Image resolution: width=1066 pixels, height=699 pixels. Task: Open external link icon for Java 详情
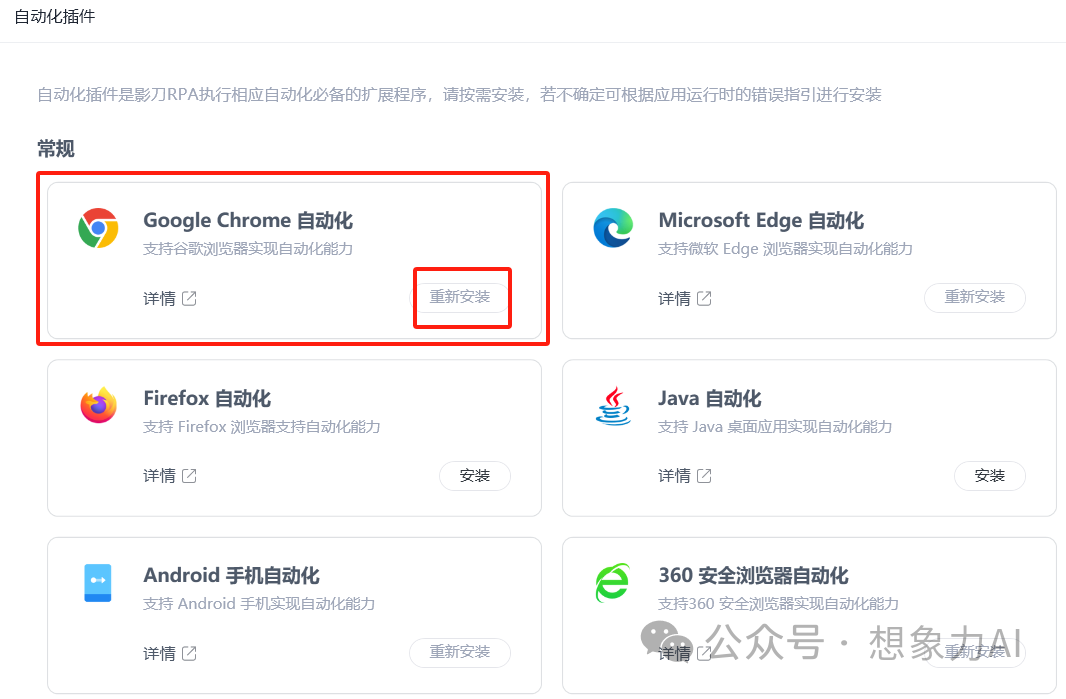pos(704,476)
